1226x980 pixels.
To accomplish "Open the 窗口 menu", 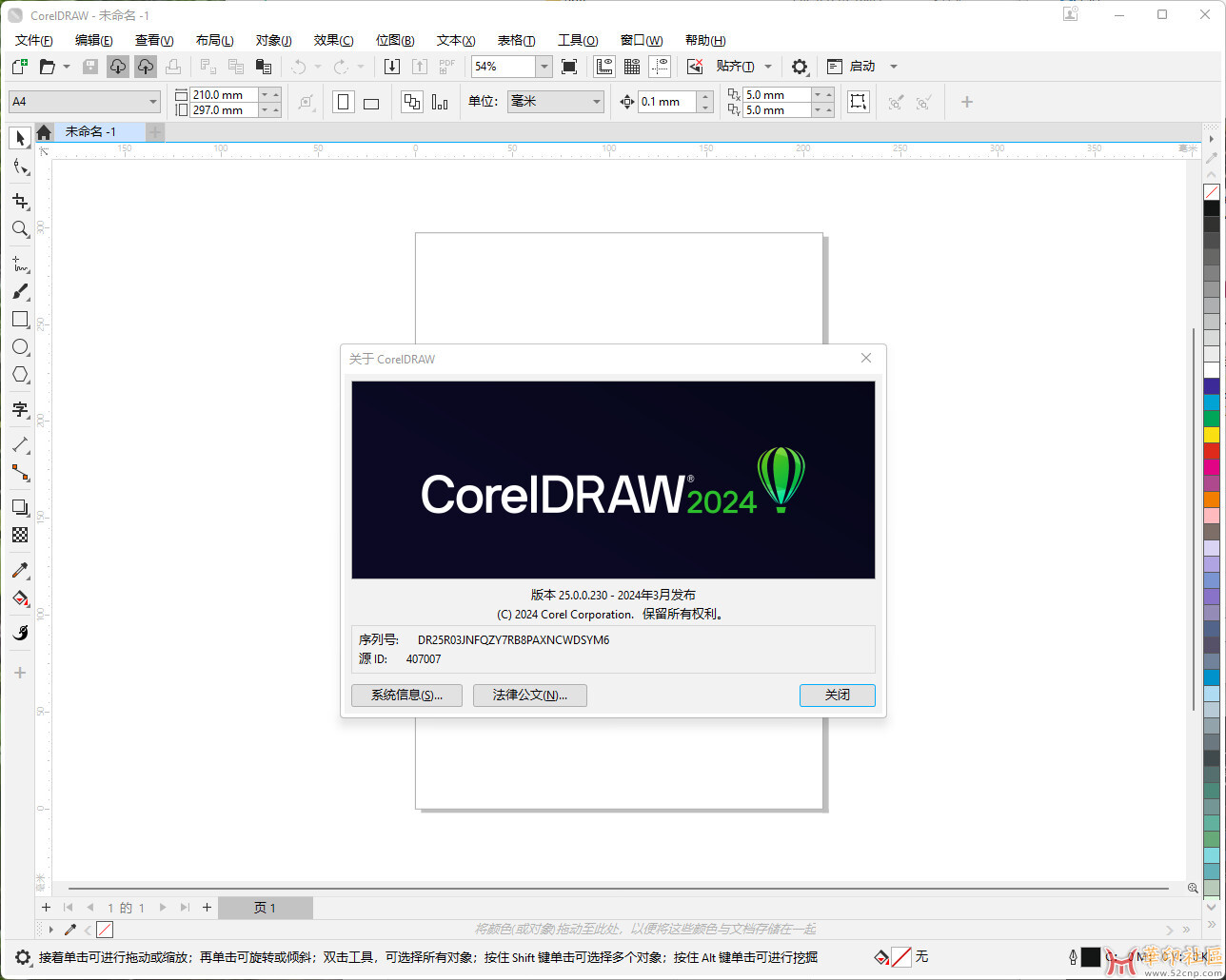I will [642, 40].
